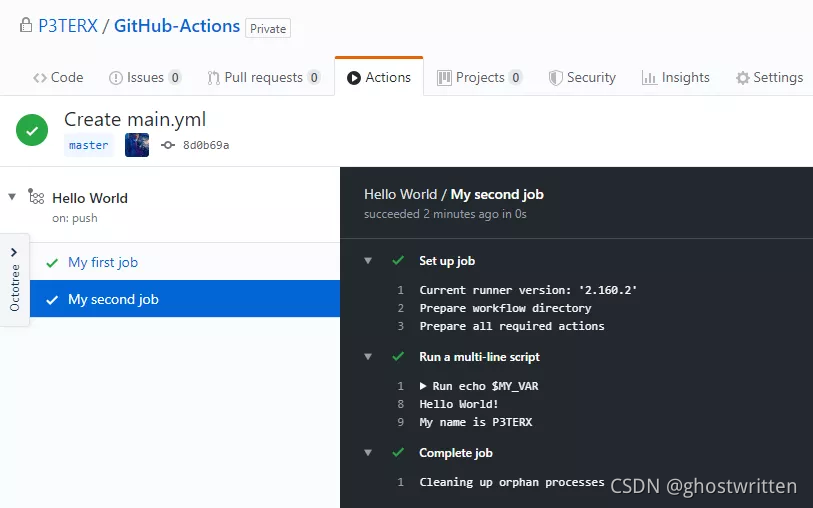The height and width of the screenshot is (508, 813).
Task: Click the Projects board icon
Action: pos(444,78)
